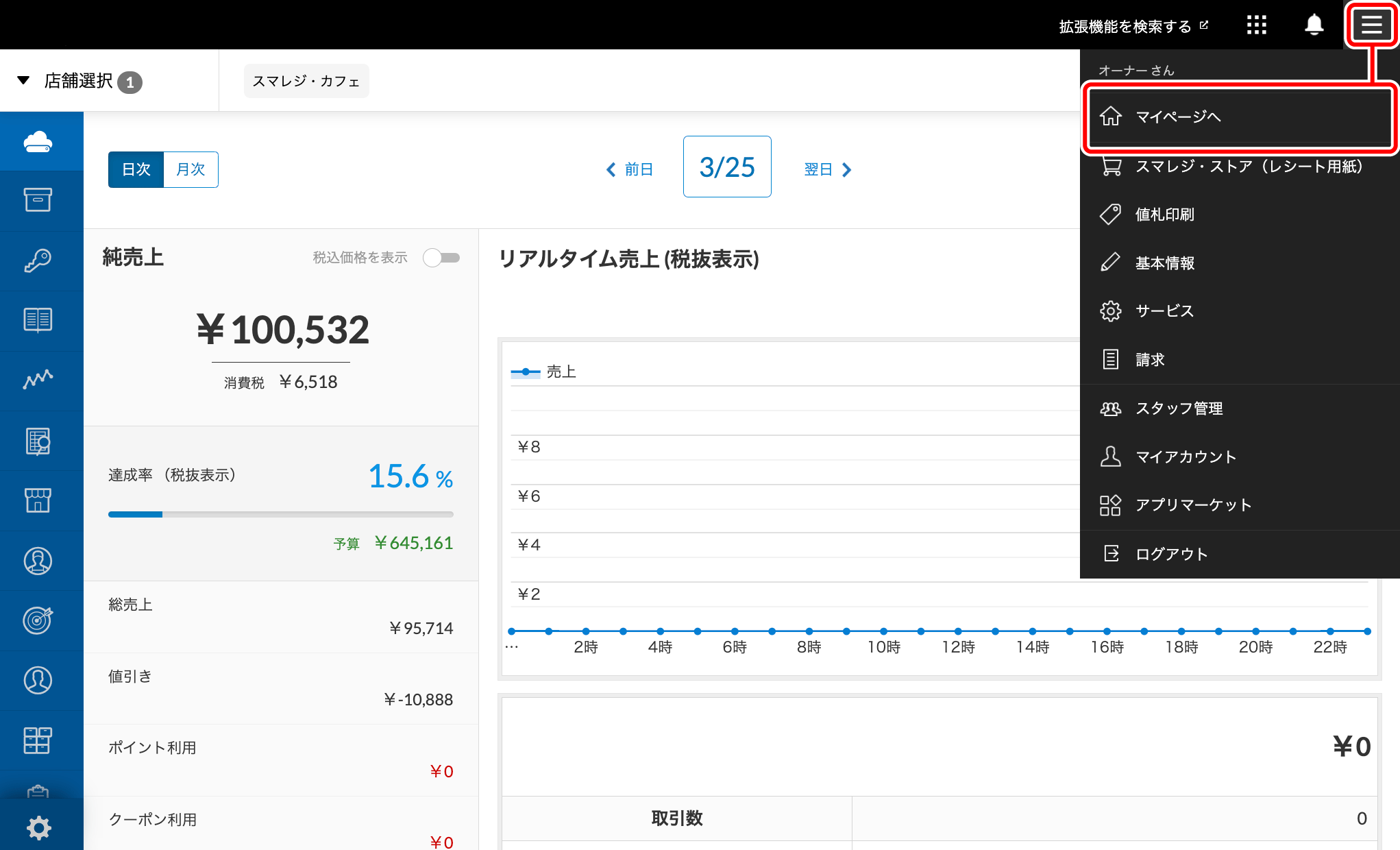
Task: Click the key icon in sidebar
Action: tap(38, 260)
